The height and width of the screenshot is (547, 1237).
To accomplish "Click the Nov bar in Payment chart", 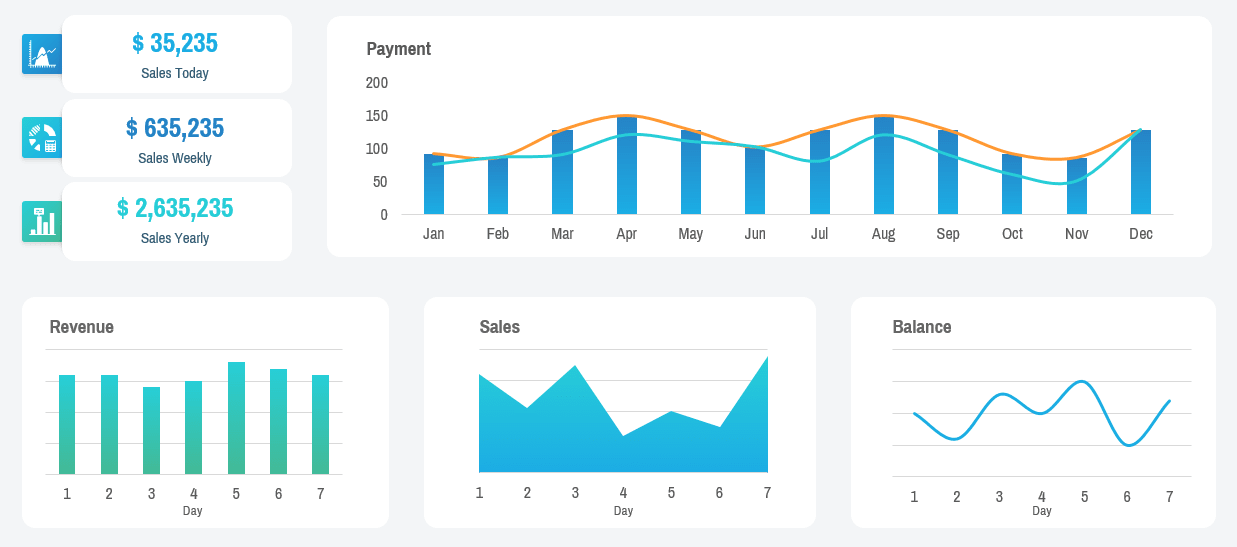I will pos(1077,186).
